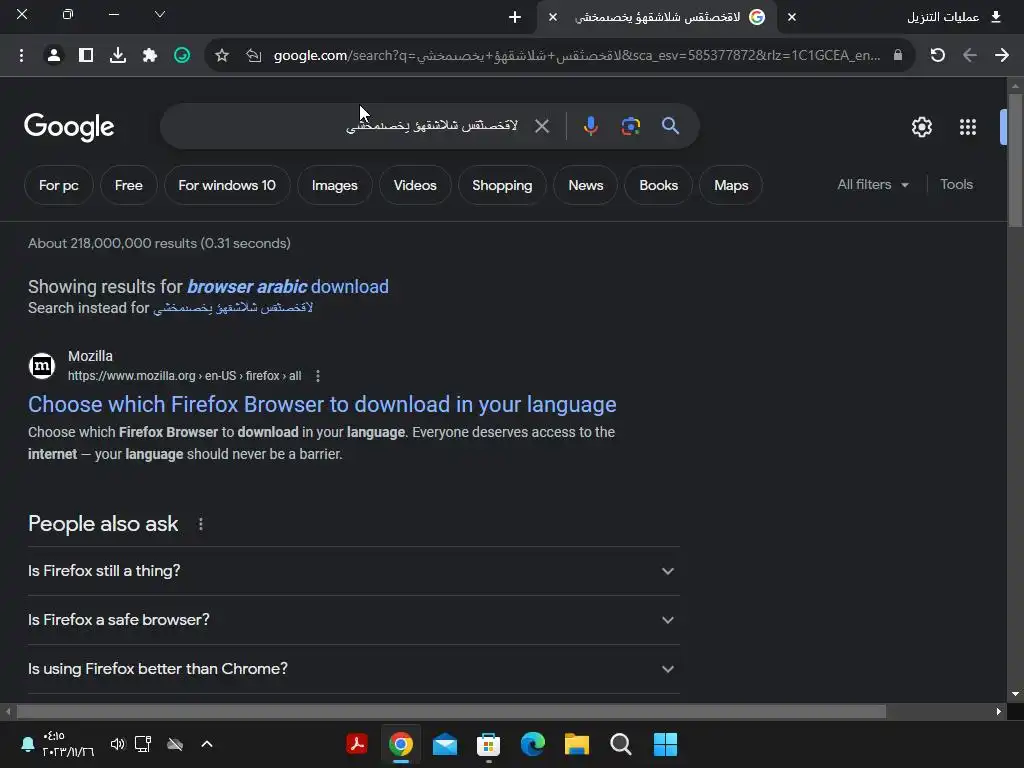The width and height of the screenshot is (1024, 768).
Task: Open the downloads icon in the toolbar
Action: coord(118,56)
